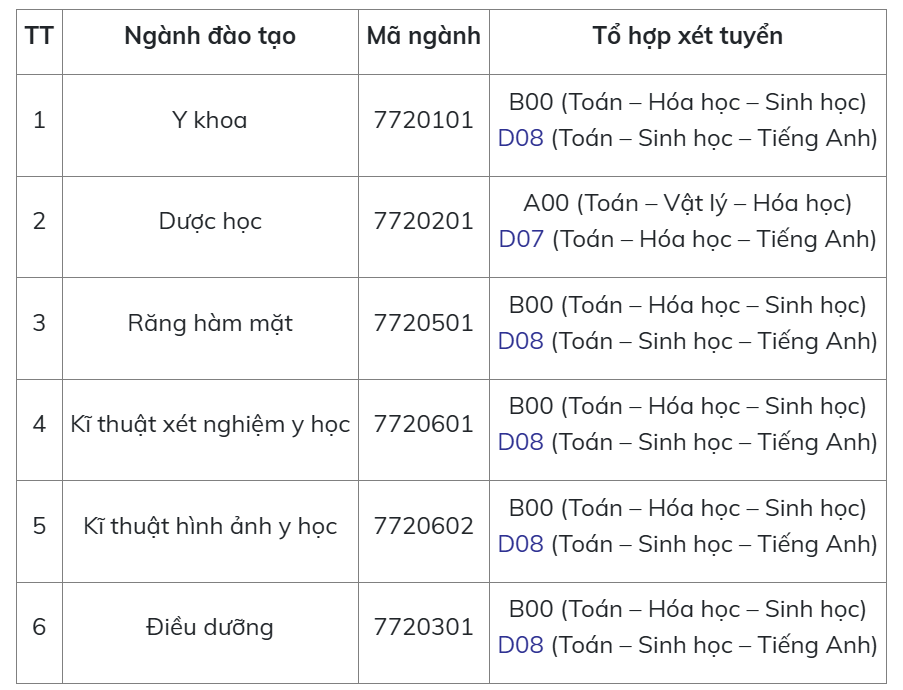The image size is (903, 690).
Task: Click the Tổ hợp xét tuyển header
Action: coord(687,37)
